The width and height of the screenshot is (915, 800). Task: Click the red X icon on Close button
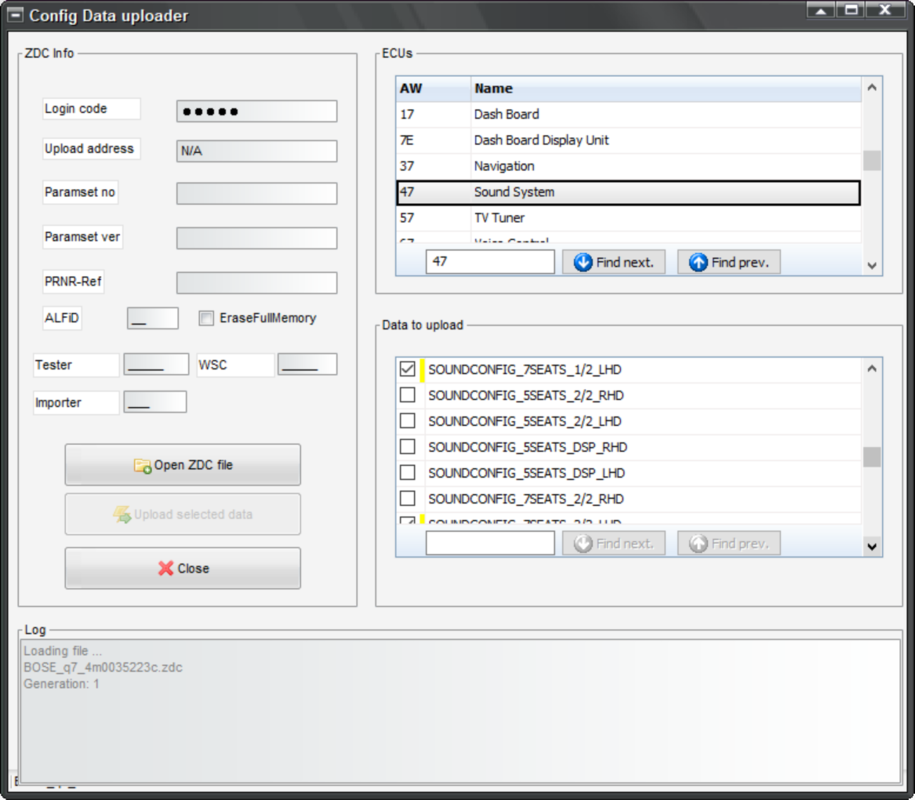(x=166, y=568)
